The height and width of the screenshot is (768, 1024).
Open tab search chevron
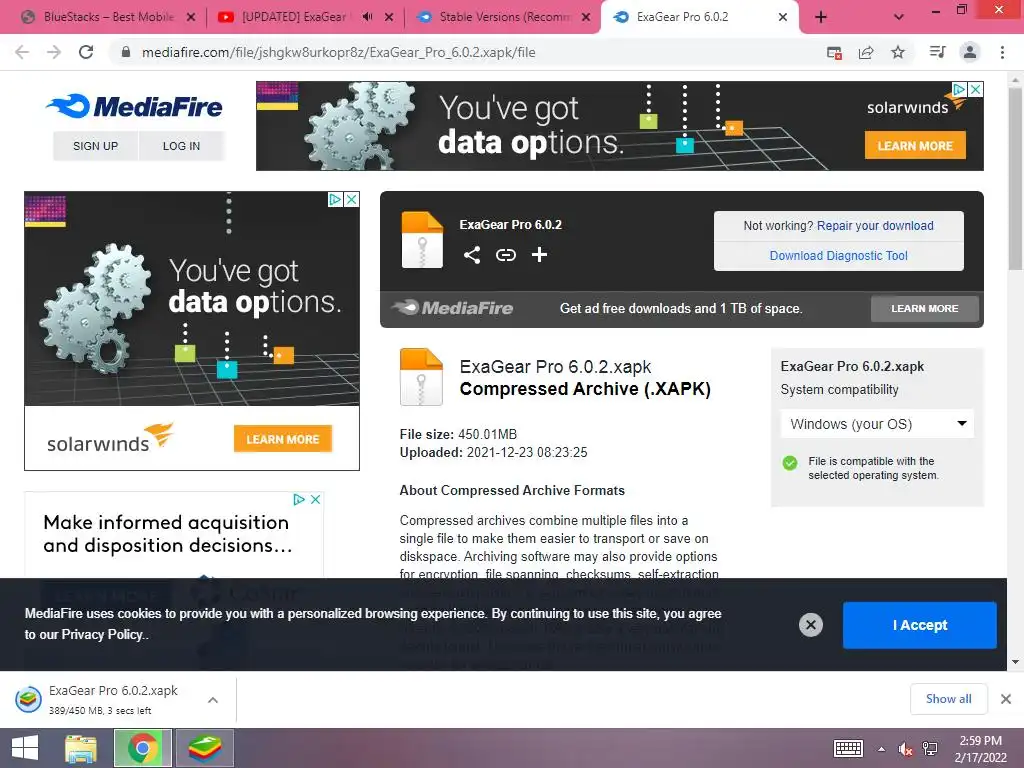point(899,18)
